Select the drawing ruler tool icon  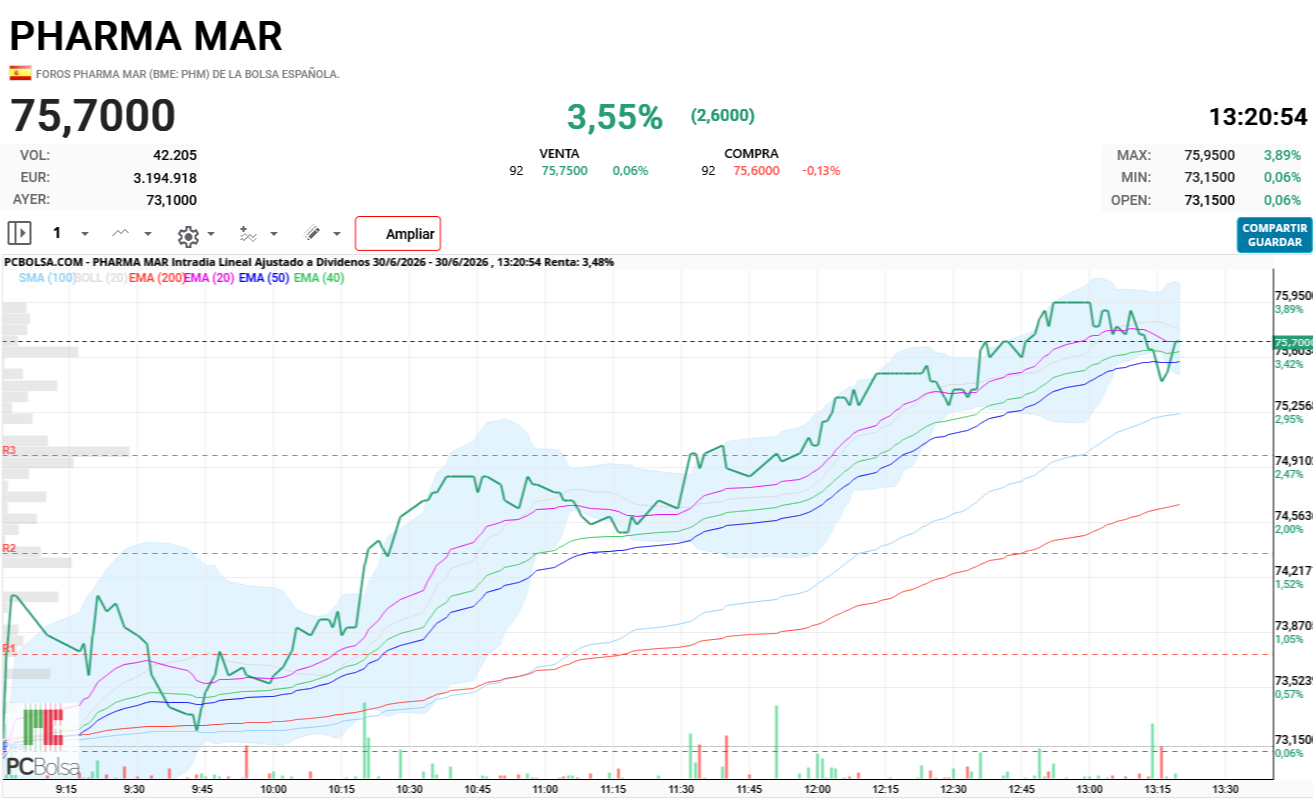pyautogui.click(x=312, y=233)
